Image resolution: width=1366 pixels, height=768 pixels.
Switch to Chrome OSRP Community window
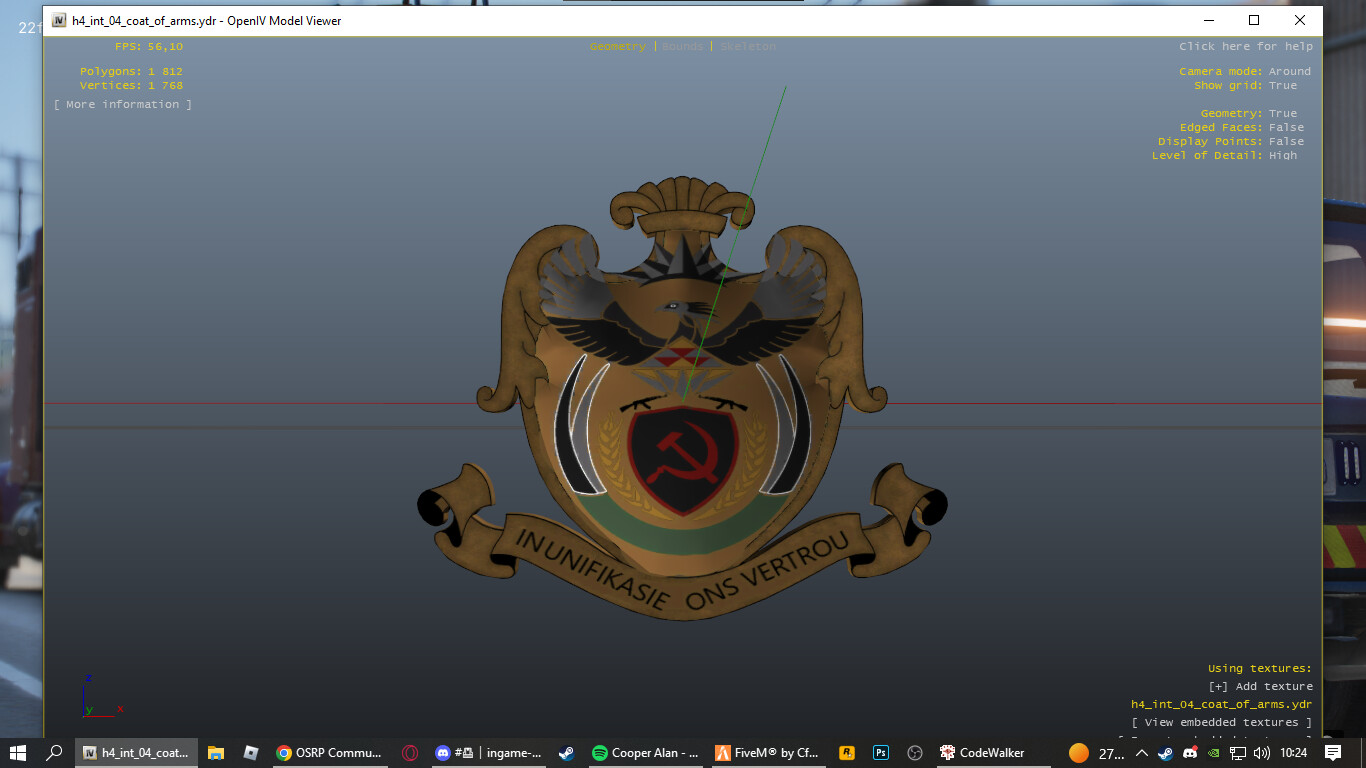[329, 752]
